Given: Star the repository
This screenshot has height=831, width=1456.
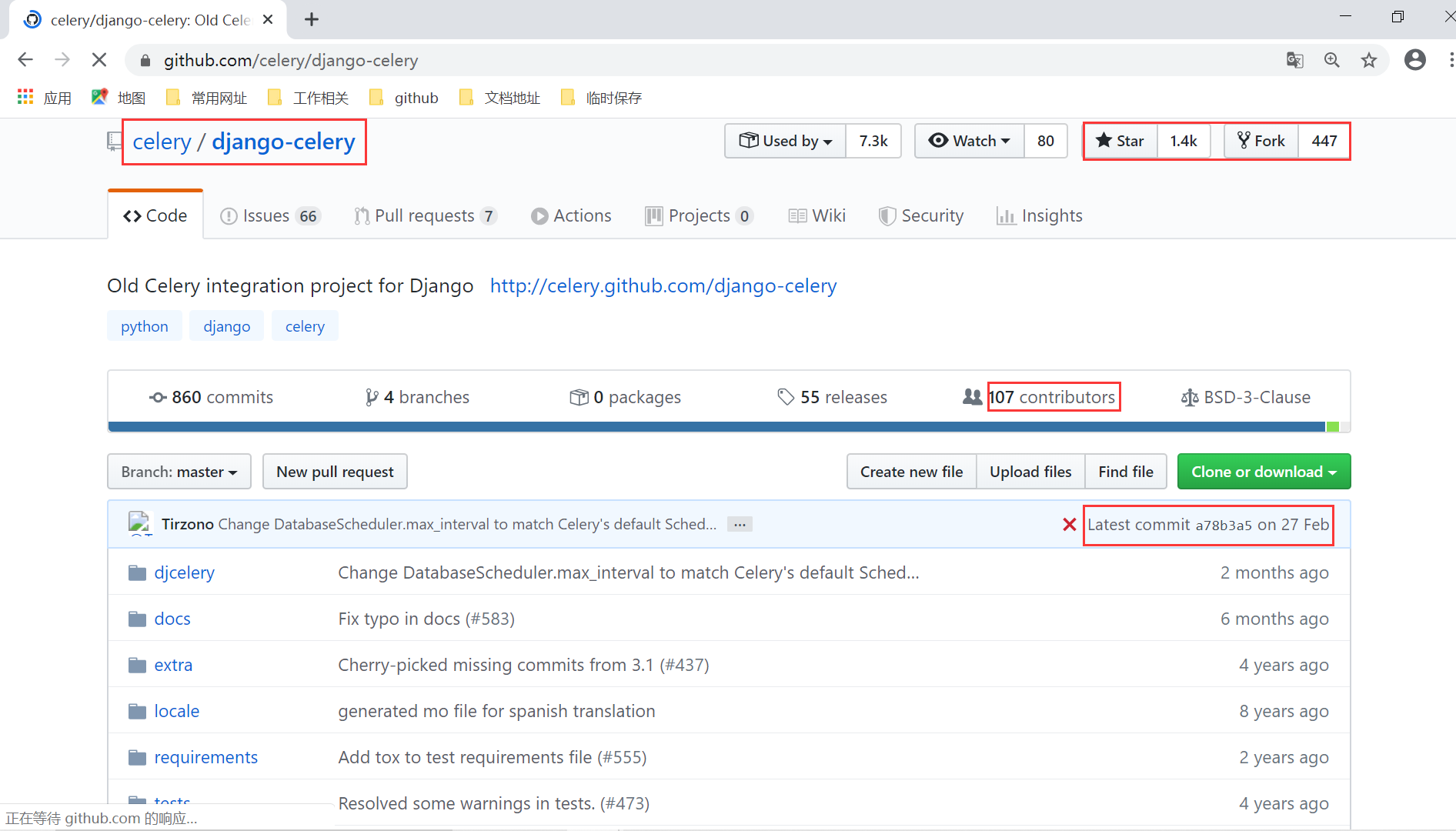Looking at the screenshot, I should point(1120,141).
